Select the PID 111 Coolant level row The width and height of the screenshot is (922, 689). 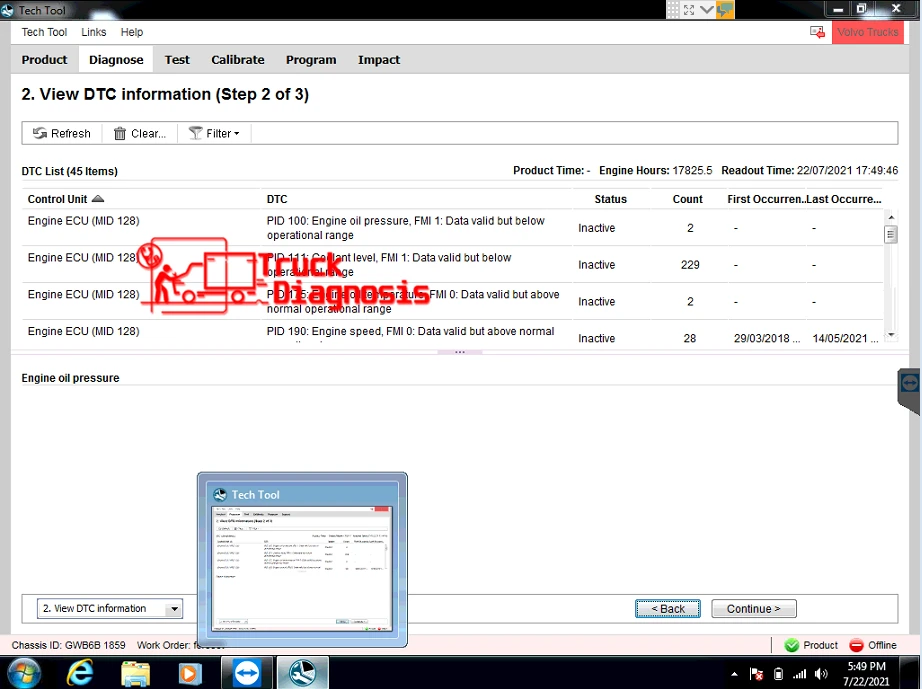(453, 265)
